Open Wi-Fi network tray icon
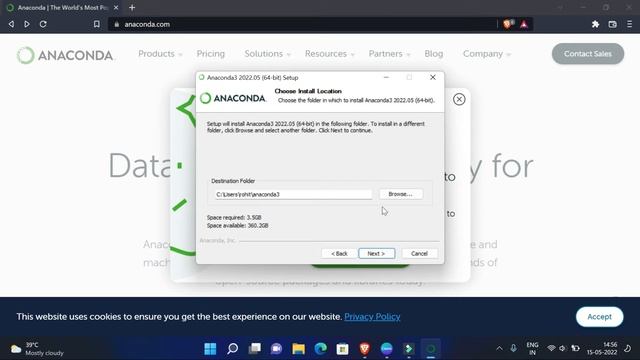This screenshot has height=360, width=640. (551, 349)
